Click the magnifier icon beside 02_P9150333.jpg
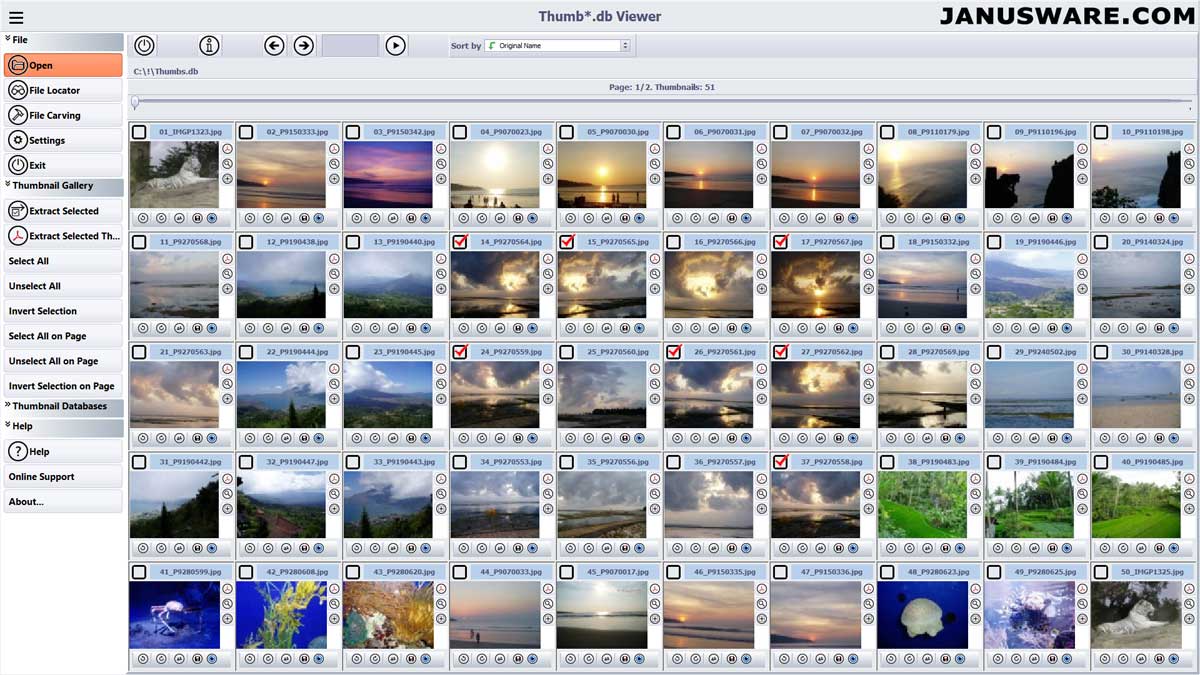 click(334, 164)
